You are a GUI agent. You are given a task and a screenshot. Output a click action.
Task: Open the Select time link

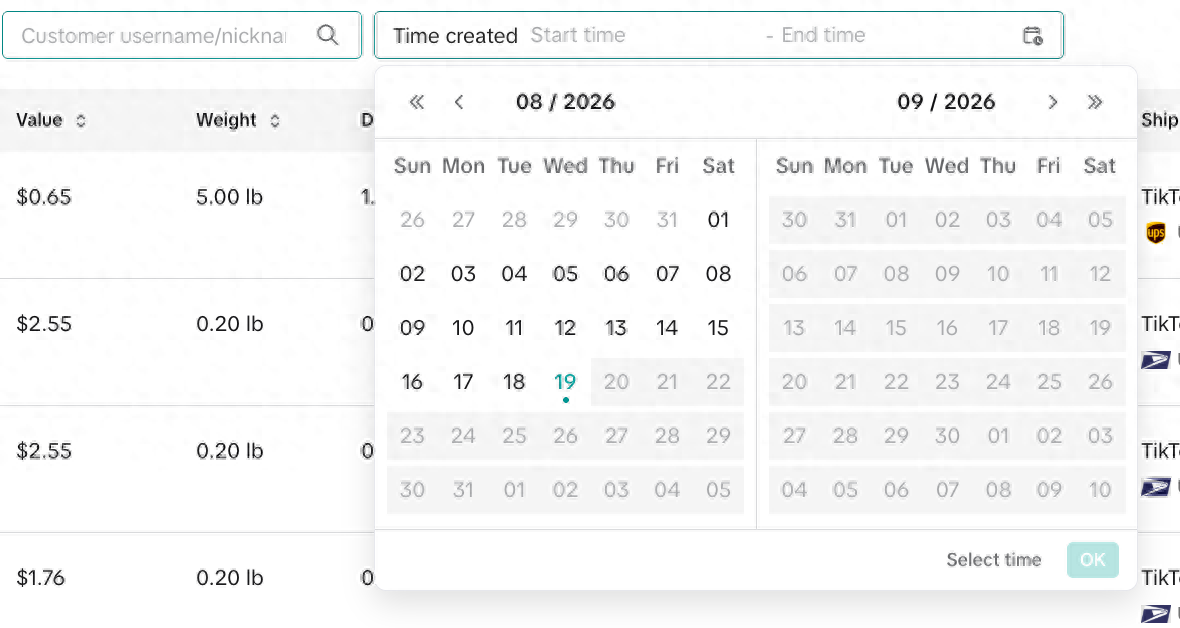[993, 559]
